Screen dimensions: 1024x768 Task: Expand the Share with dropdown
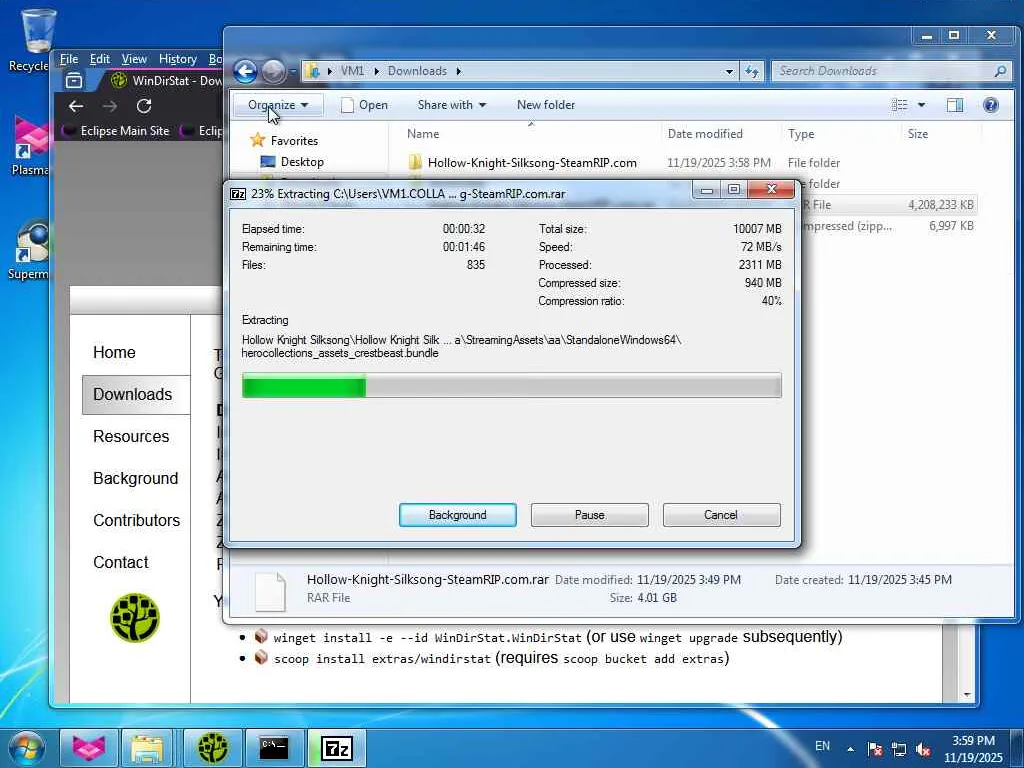[x=451, y=104]
